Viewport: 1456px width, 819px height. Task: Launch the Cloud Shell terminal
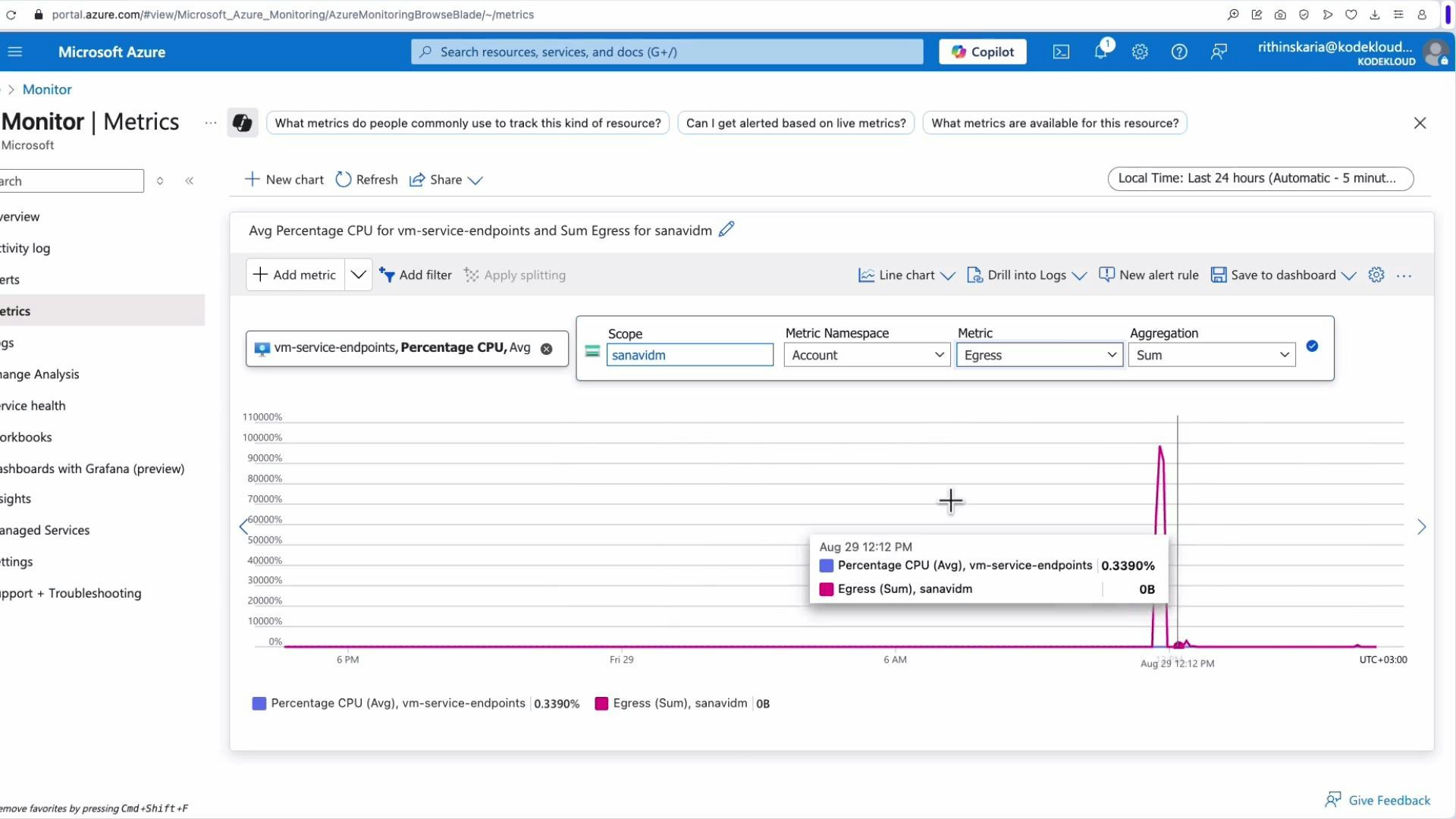1060,52
